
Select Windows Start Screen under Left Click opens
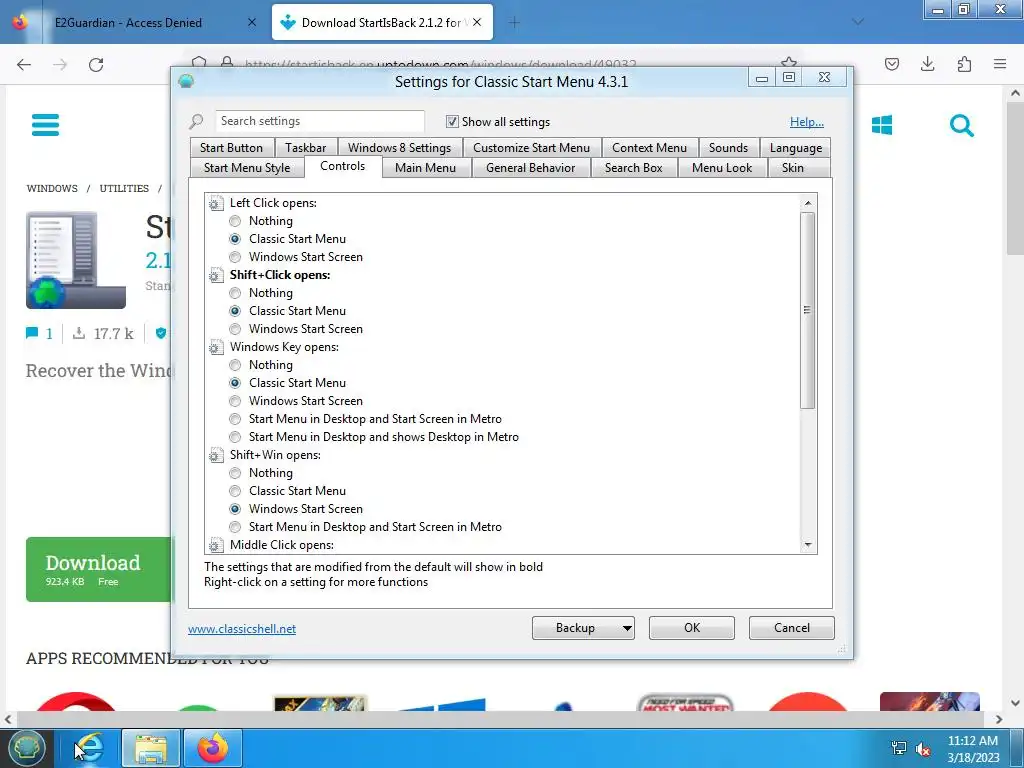click(235, 257)
